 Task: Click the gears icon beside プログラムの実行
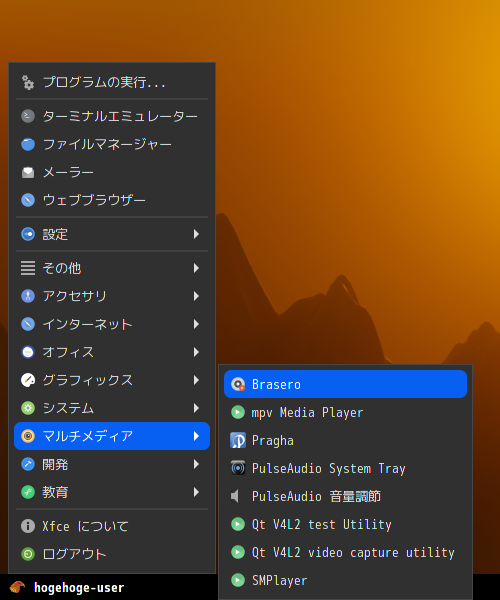(x=28, y=82)
